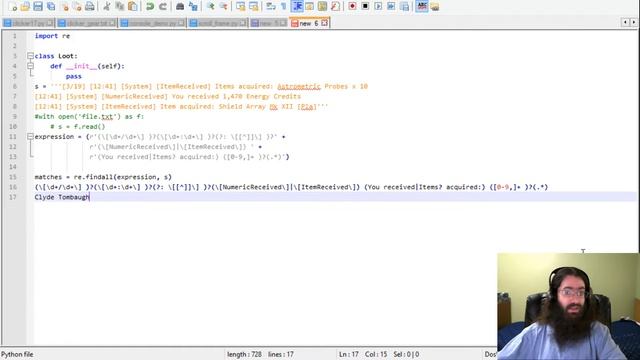Undo last edit with green arrow

tap(150, 7)
